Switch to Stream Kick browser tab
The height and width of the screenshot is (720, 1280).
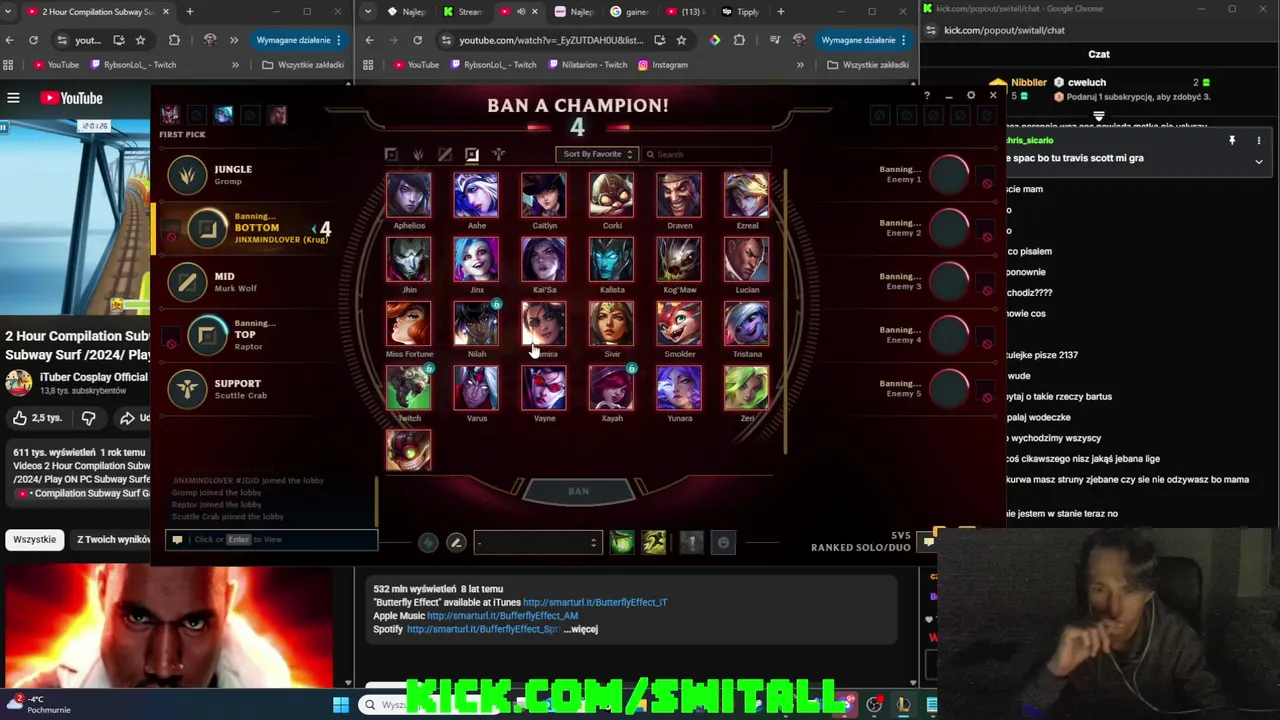[x=462, y=12]
